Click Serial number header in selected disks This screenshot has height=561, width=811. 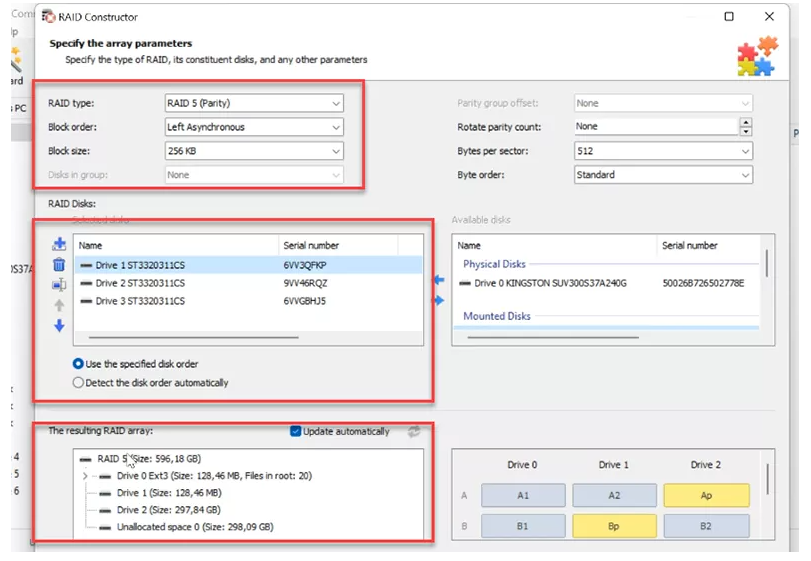338,245
